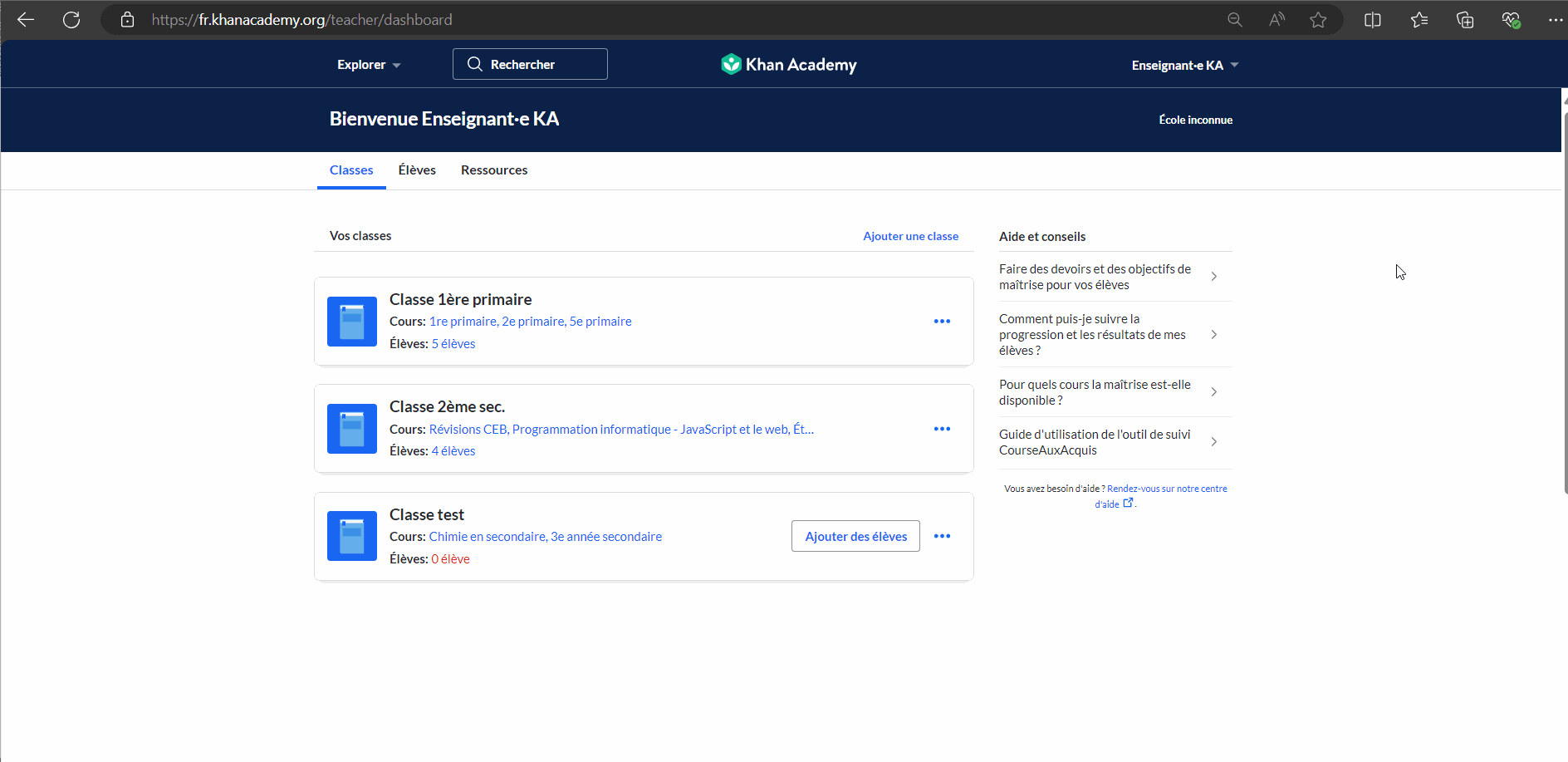The image size is (1568, 762).
Task: Click the Ajouter des élèves button
Action: pos(855,536)
